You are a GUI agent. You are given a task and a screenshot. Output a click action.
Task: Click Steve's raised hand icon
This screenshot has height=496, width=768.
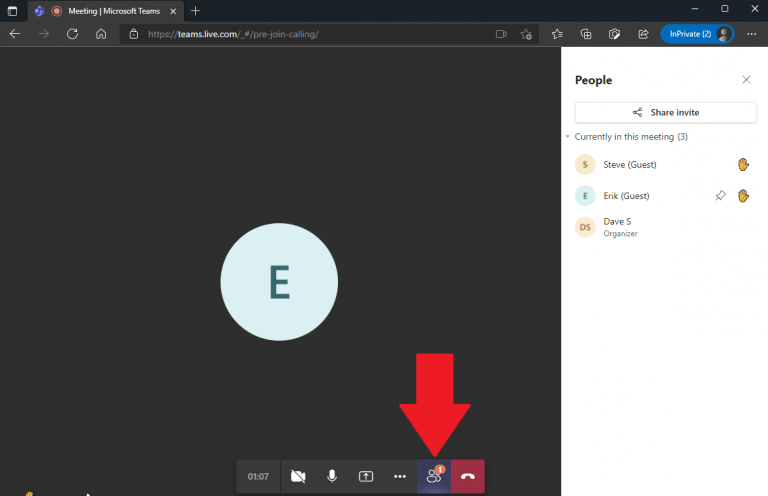tap(743, 165)
